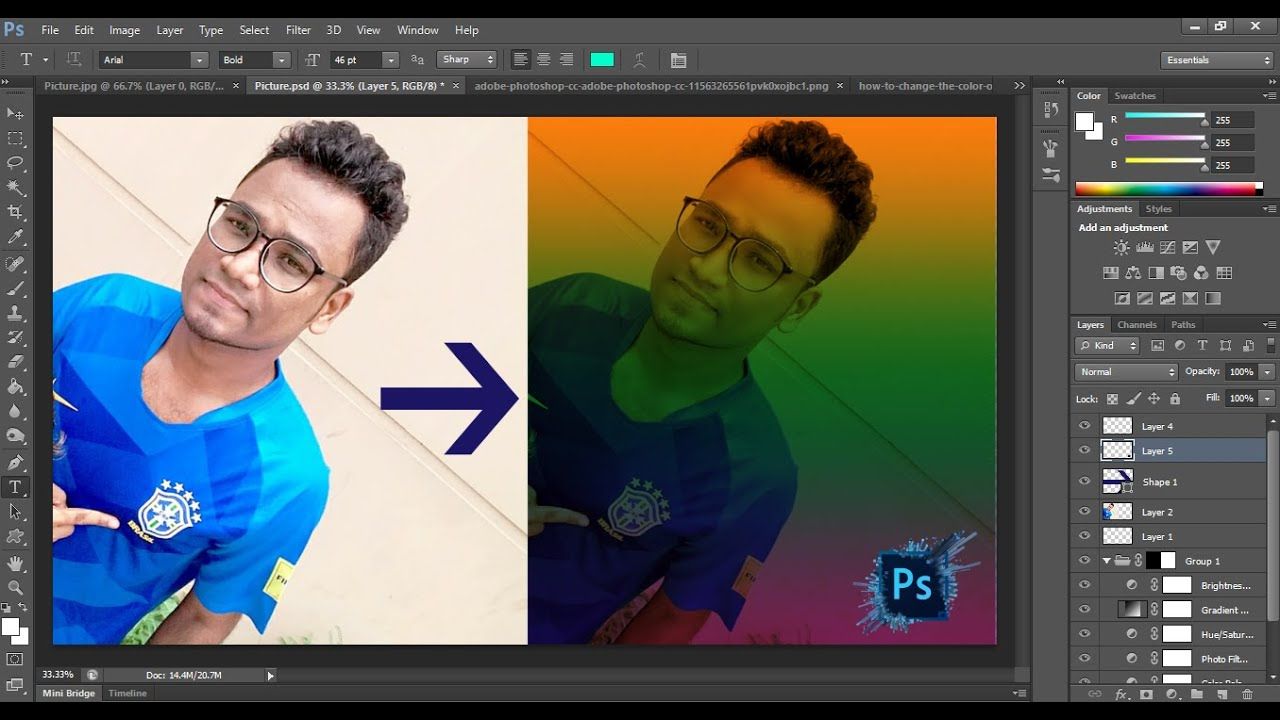
Task: Open the Normal blend mode dropdown
Action: 1126,372
